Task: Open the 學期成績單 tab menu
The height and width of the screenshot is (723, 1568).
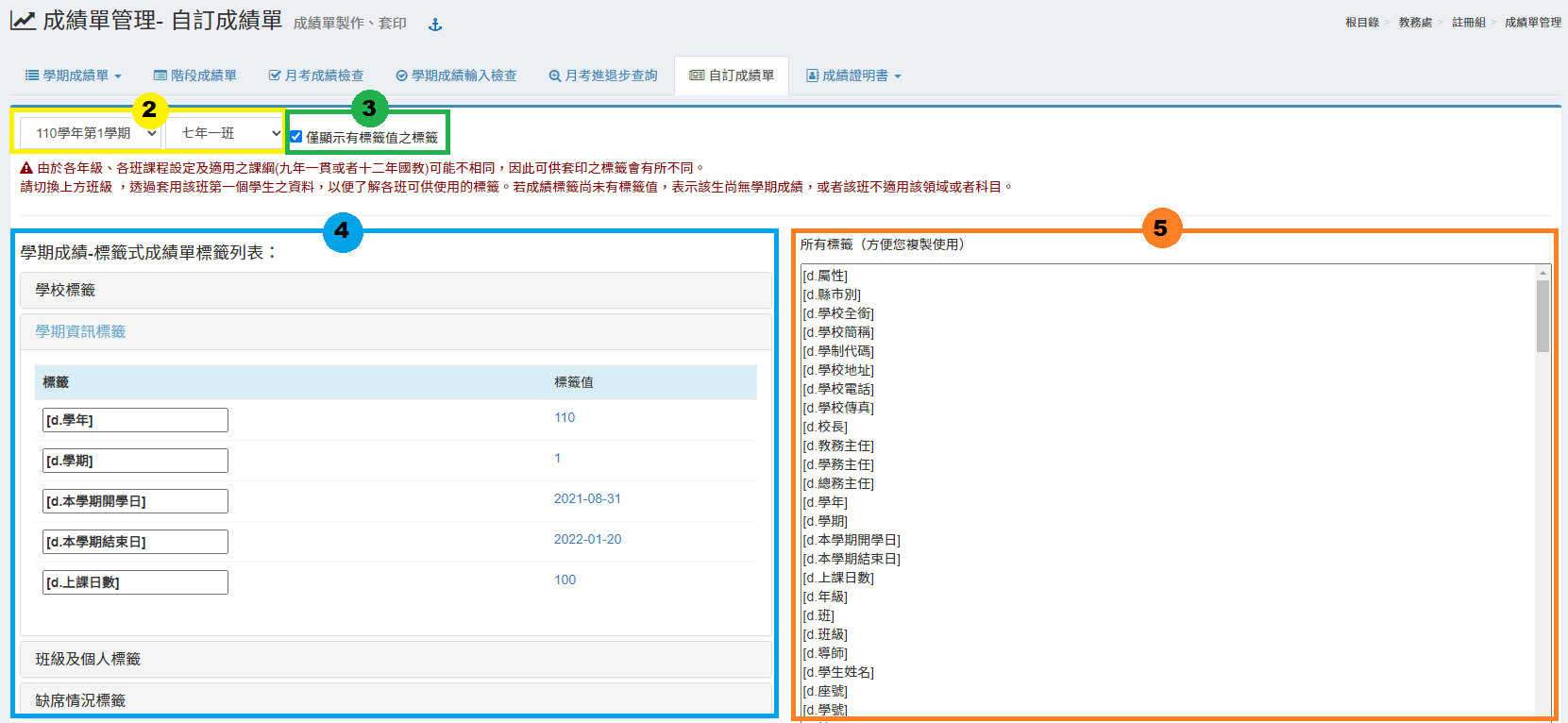Action: click(74, 76)
